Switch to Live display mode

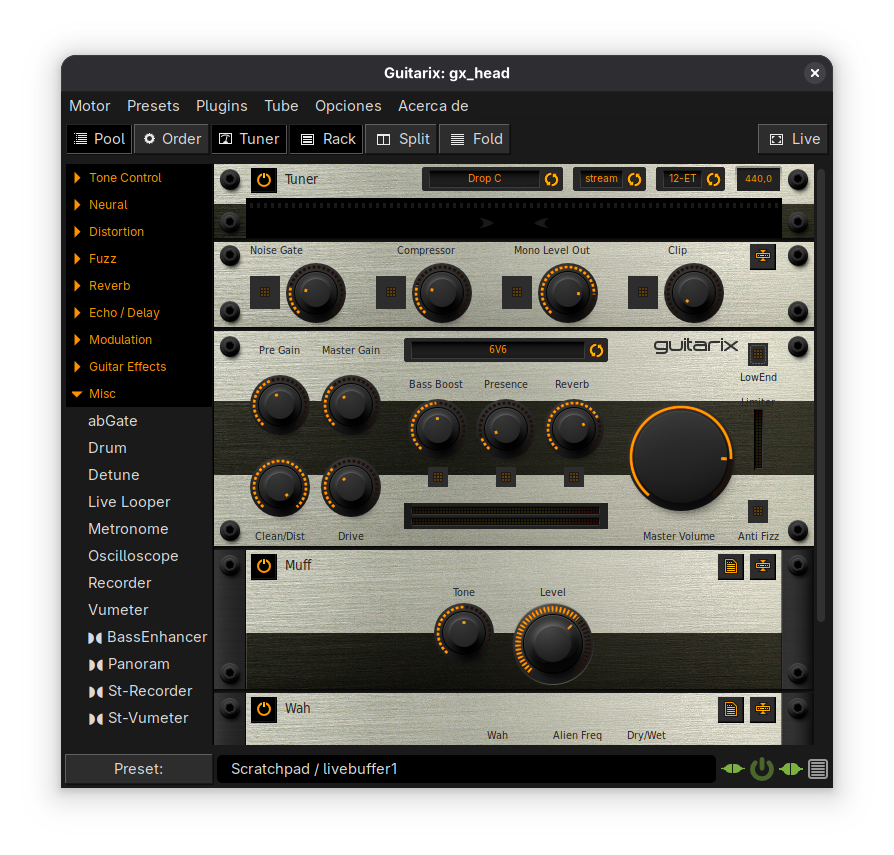pyautogui.click(x=793, y=139)
